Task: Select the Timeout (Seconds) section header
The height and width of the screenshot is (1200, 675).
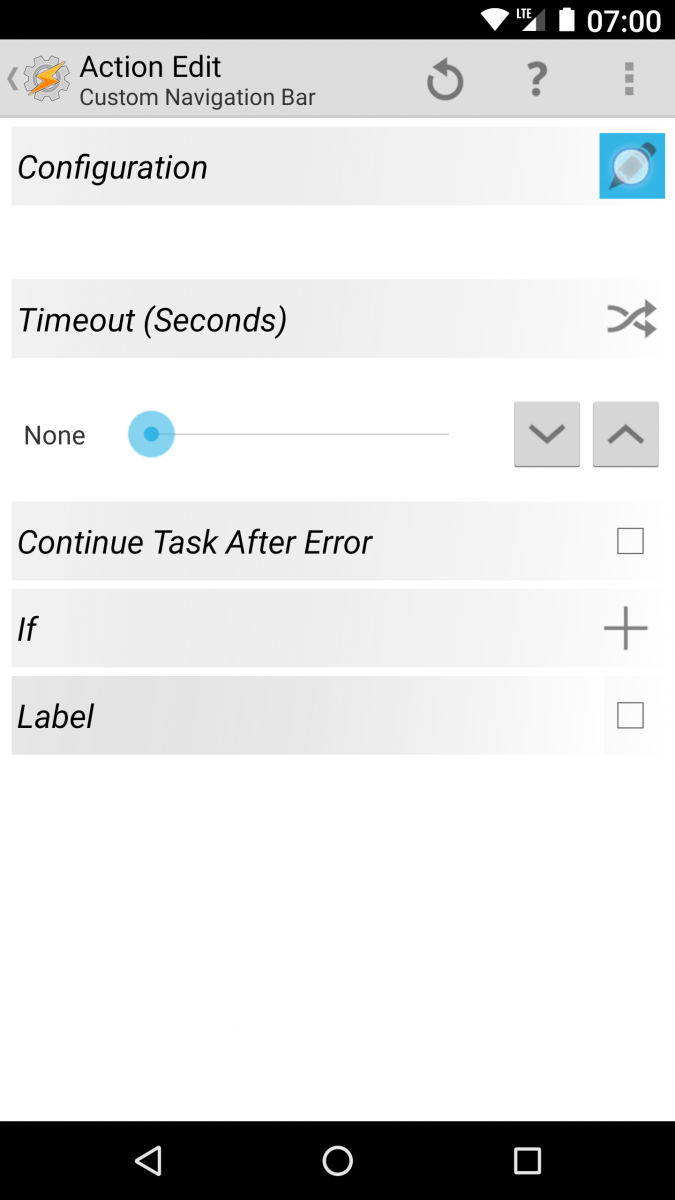Action: tap(152, 318)
